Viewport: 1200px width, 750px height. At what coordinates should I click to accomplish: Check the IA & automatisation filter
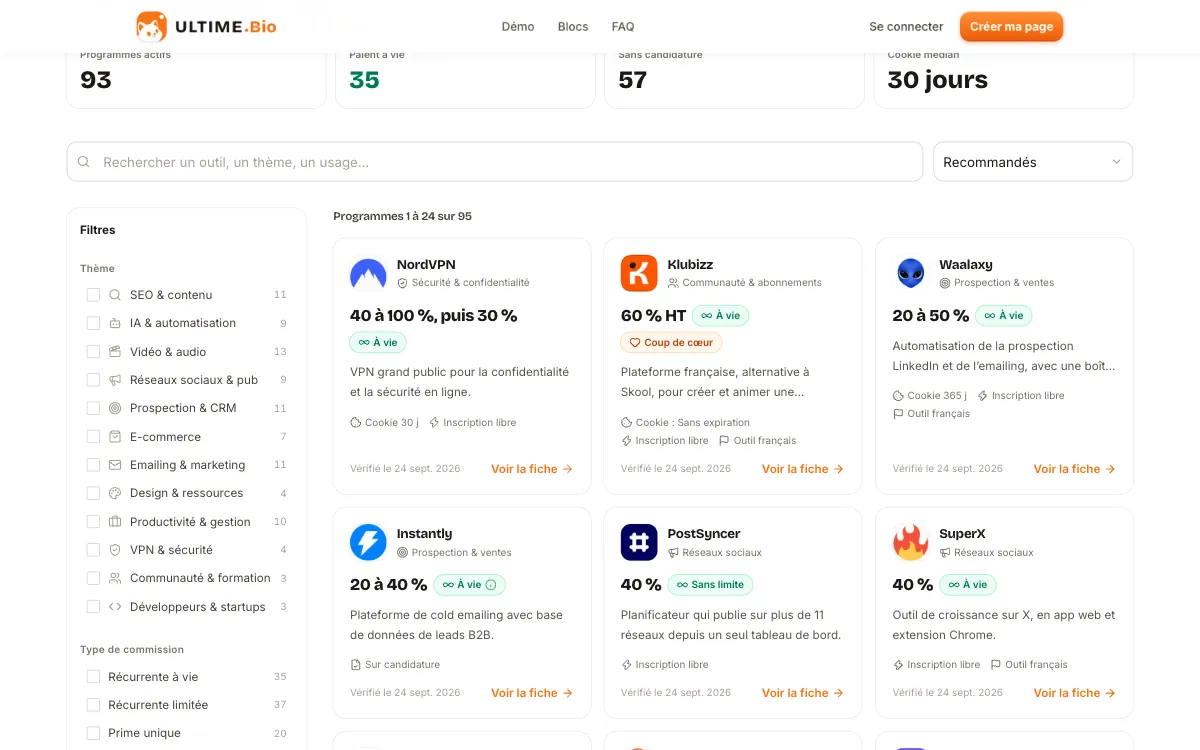pos(93,323)
